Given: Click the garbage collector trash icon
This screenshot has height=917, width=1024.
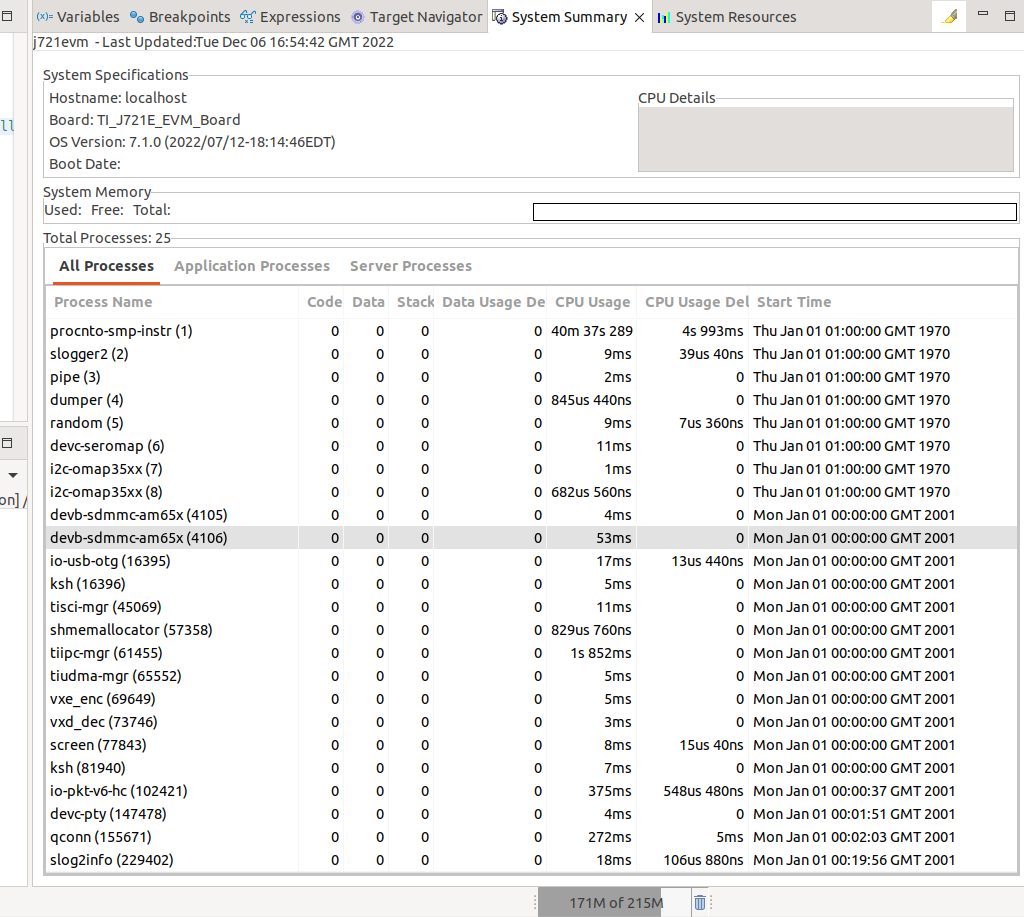Looking at the screenshot, I should pyautogui.click(x=700, y=903).
